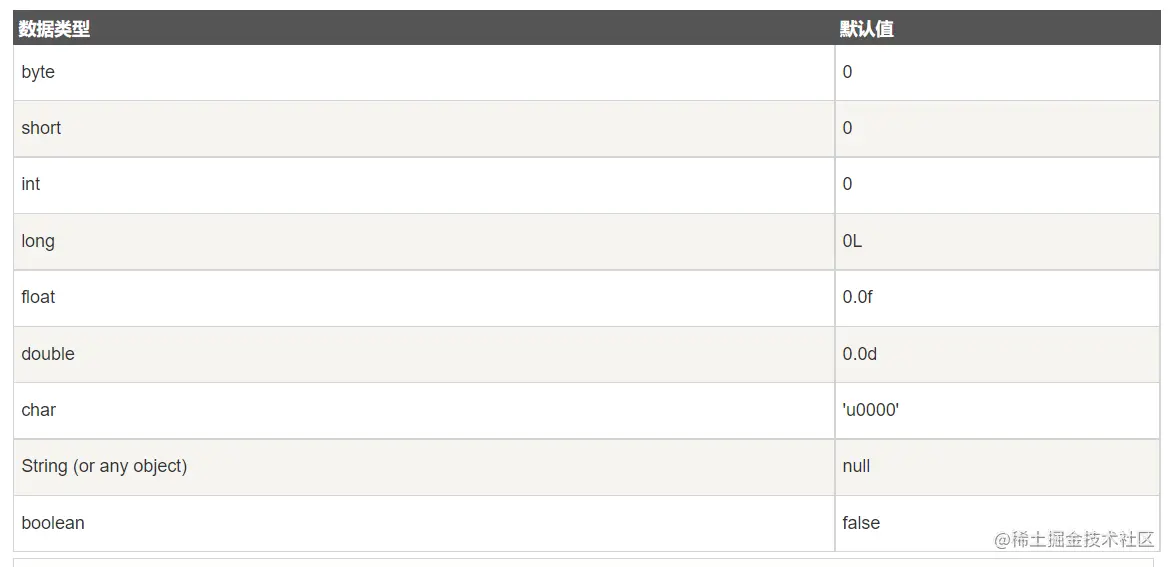Click the 0L default value cell
Viewport: 1172px width, 567px height.
(x=852, y=241)
